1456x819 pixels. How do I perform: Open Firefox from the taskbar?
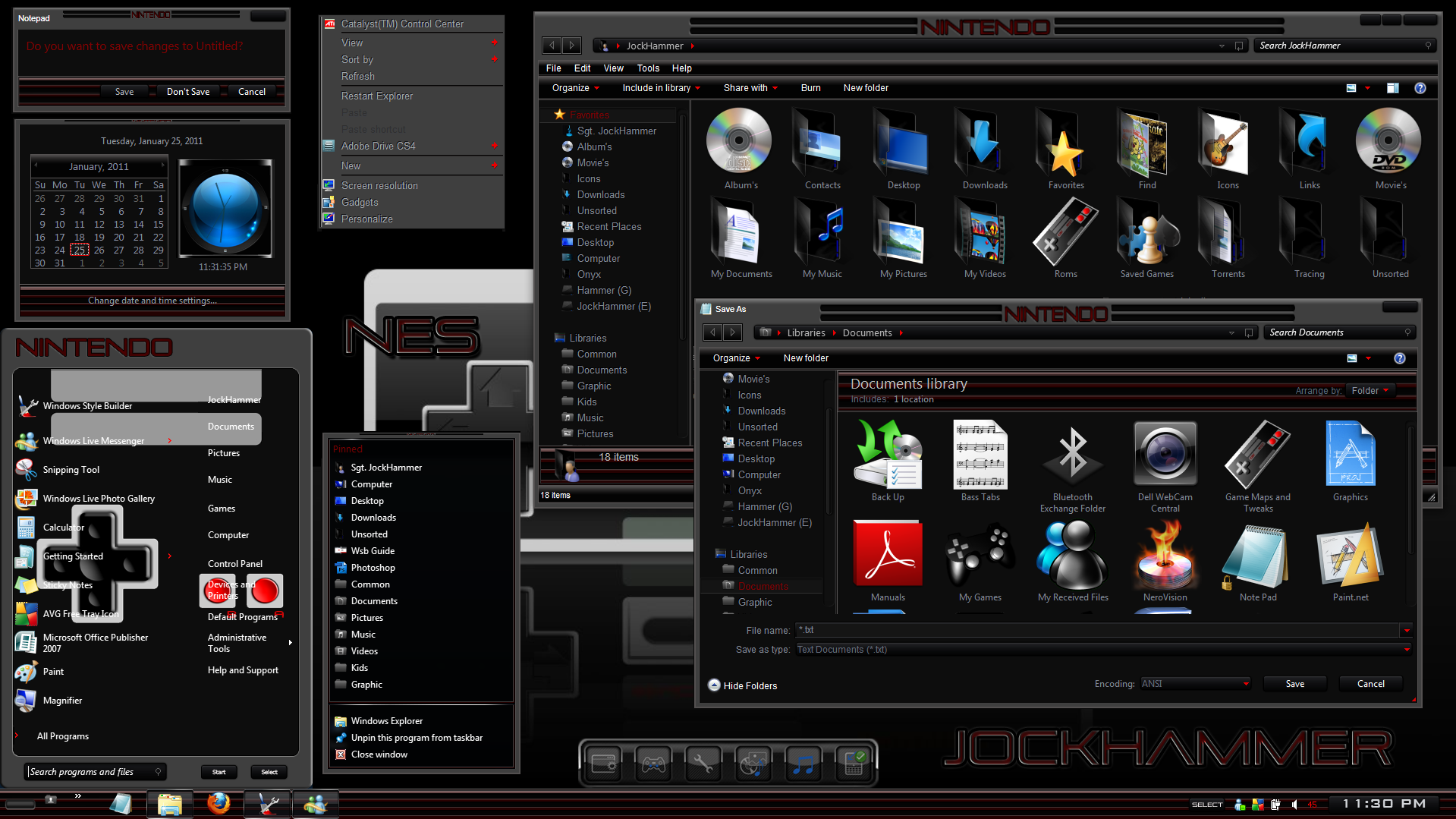click(219, 802)
